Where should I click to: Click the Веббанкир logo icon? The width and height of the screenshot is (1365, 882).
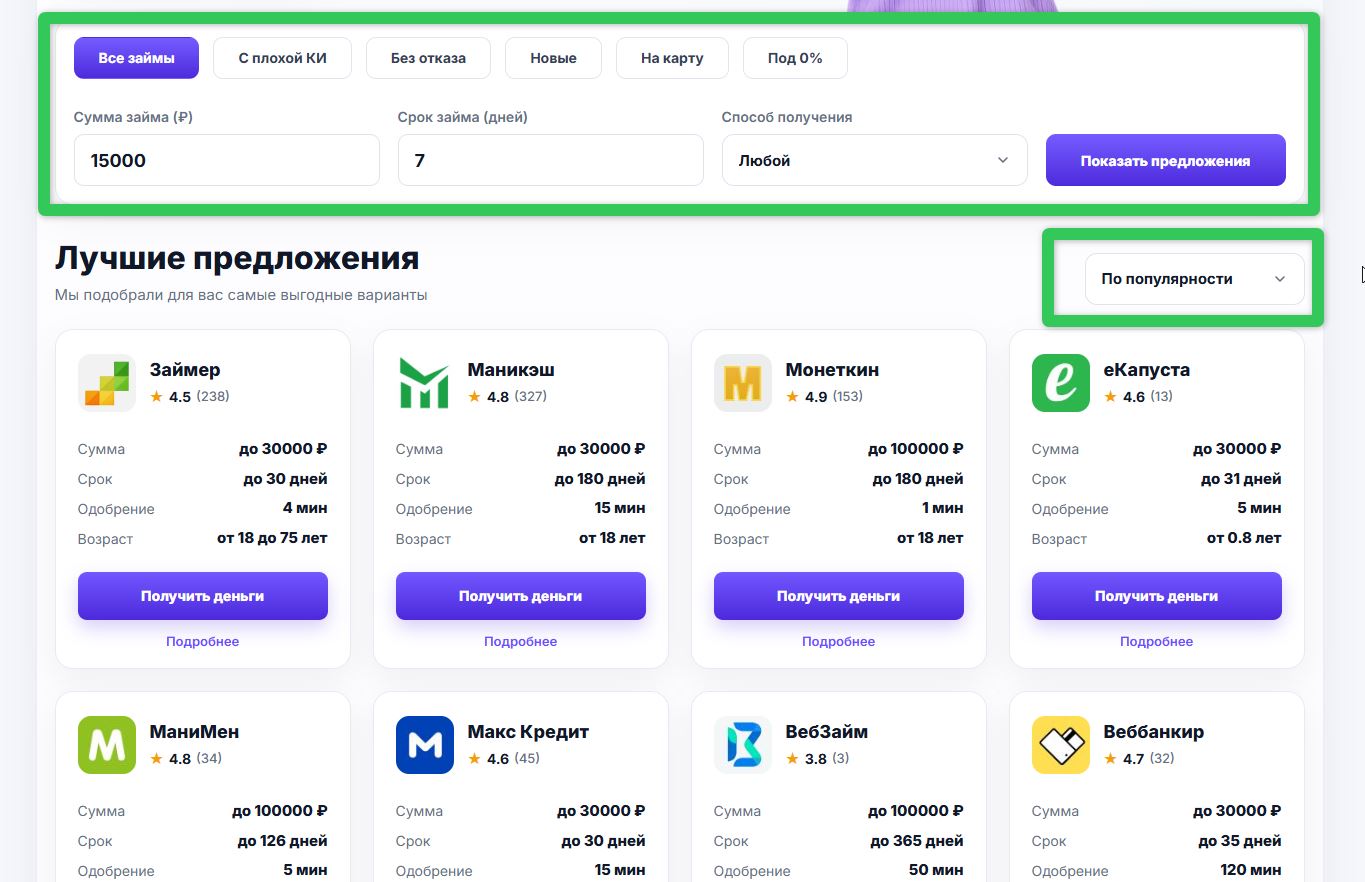pos(1061,745)
